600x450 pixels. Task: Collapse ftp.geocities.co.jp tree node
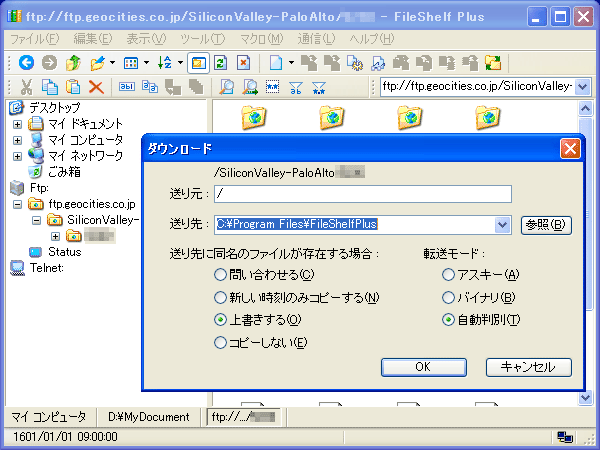[17, 204]
